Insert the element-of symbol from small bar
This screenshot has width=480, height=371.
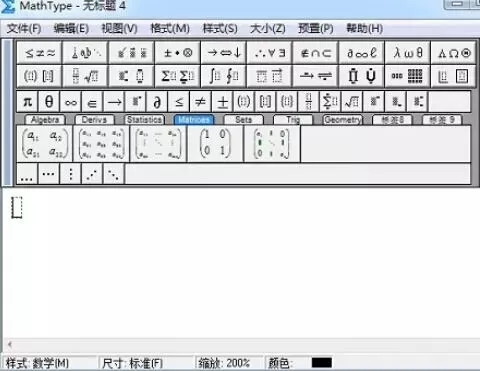[92, 101]
